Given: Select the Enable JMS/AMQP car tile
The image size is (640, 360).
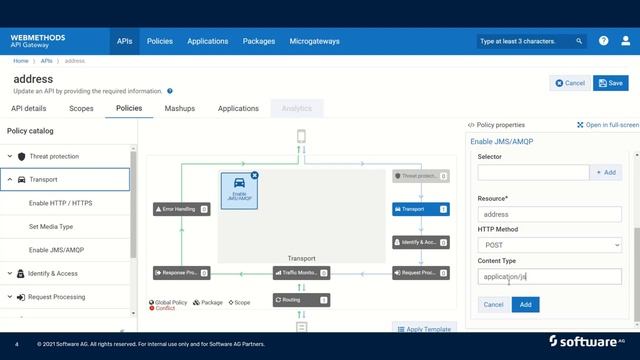Looking at the screenshot, I should [x=239, y=191].
